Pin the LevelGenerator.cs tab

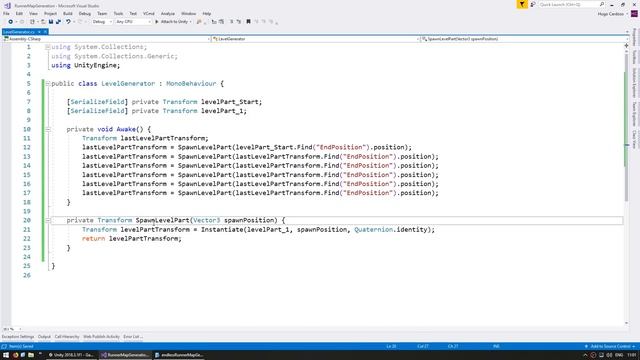pos(39,32)
